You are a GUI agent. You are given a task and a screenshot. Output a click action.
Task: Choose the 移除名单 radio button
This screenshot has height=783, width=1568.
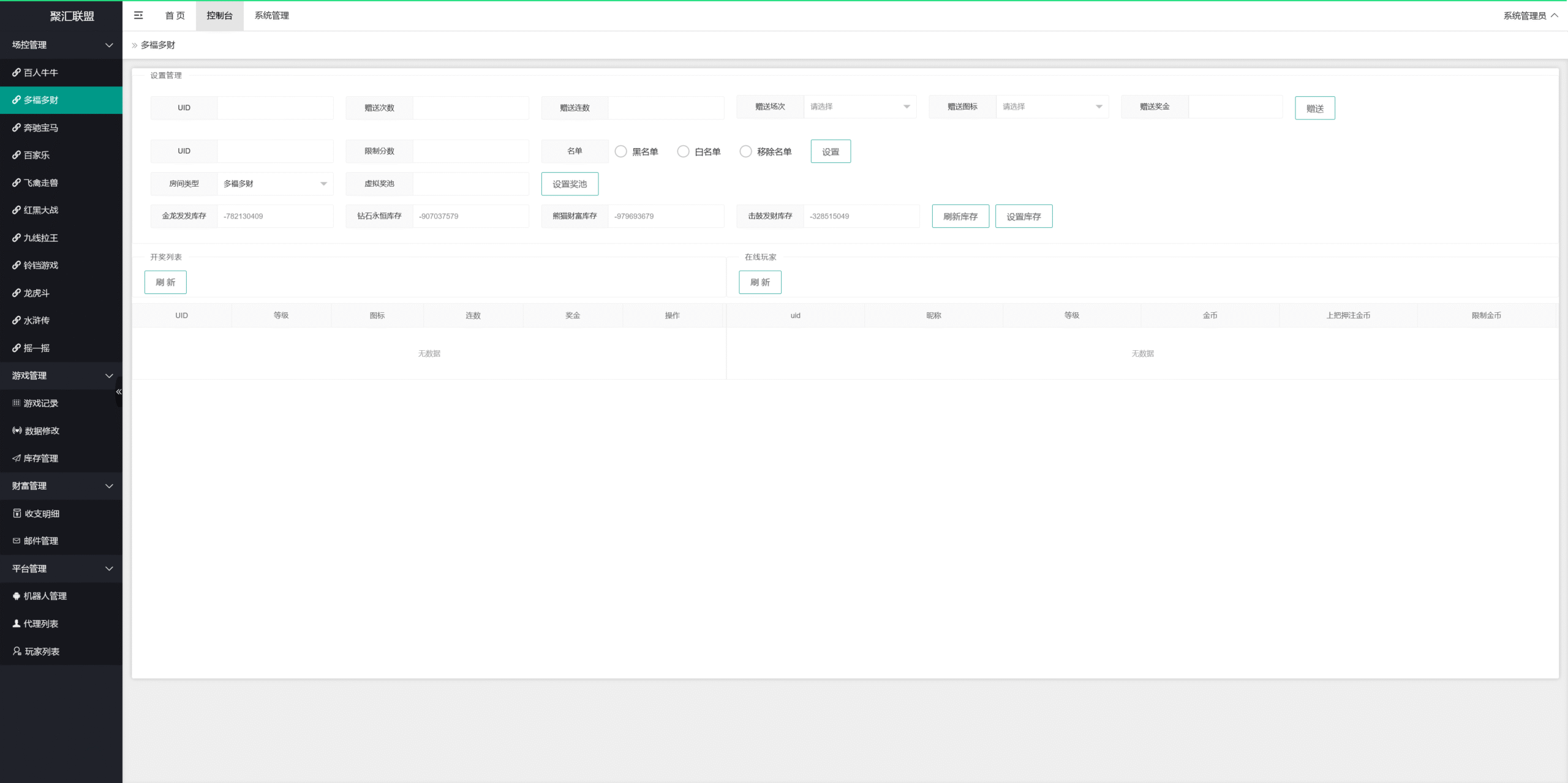point(745,151)
